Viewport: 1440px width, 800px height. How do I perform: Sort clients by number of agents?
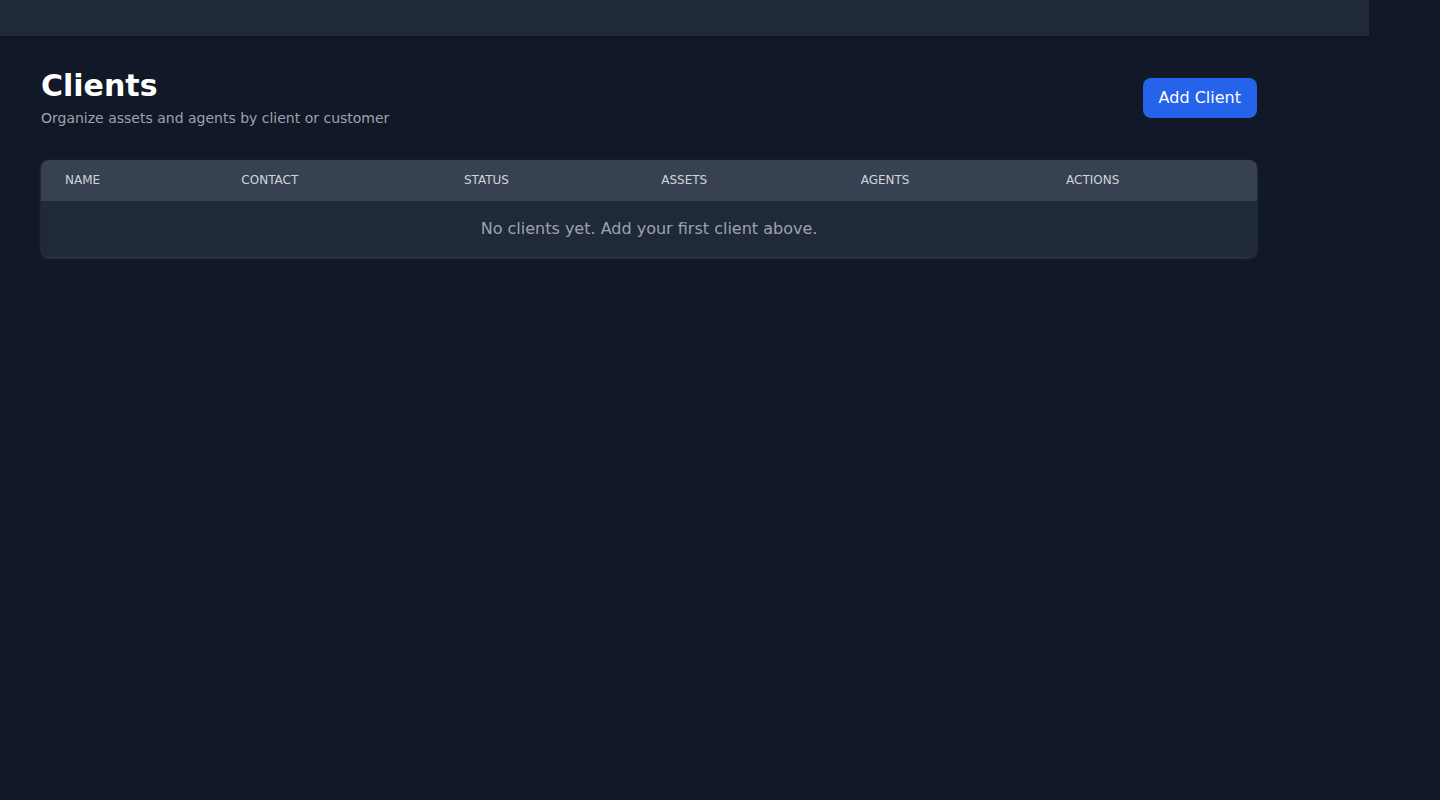[x=885, y=180]
